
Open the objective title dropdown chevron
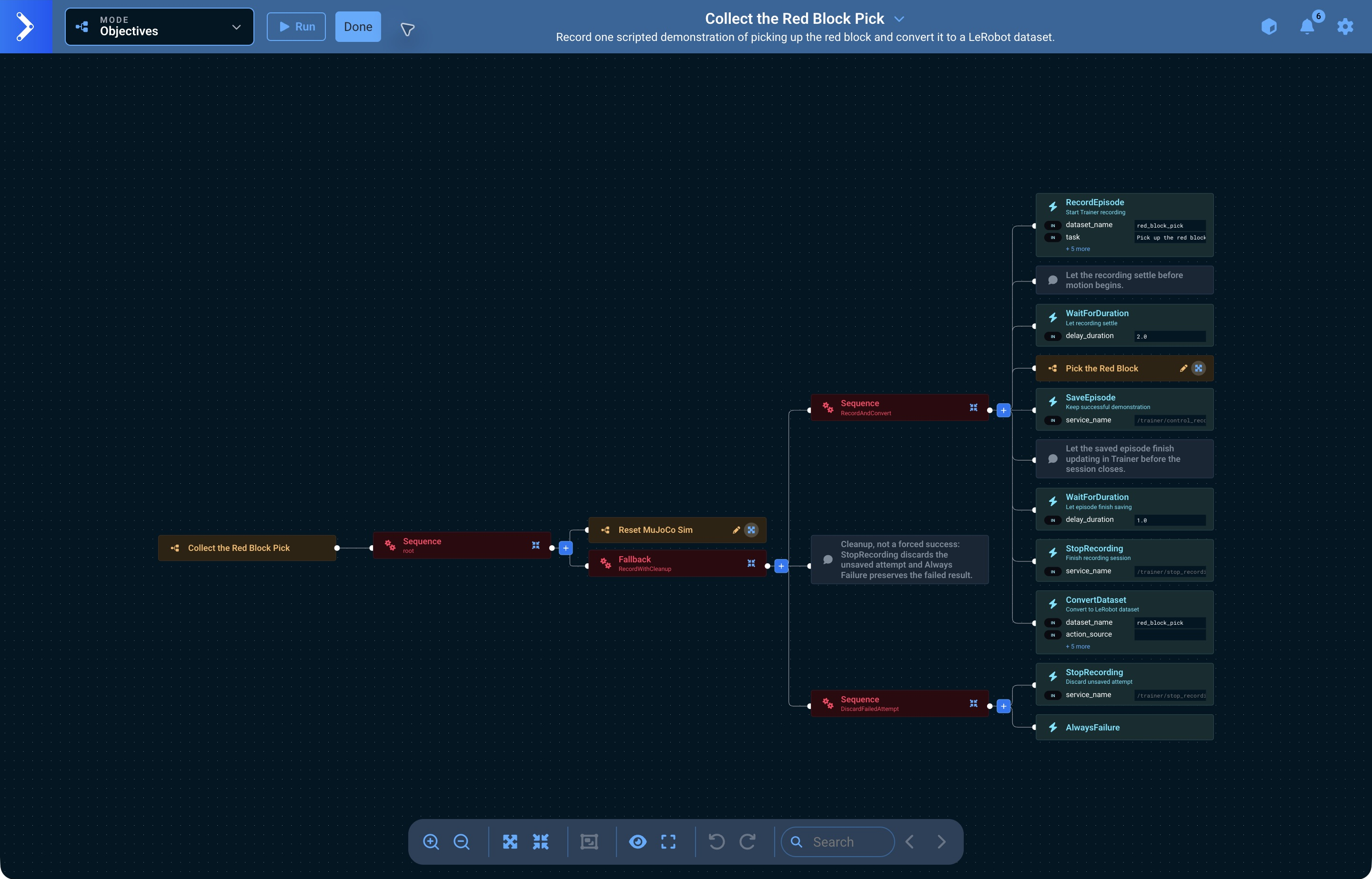899,19
